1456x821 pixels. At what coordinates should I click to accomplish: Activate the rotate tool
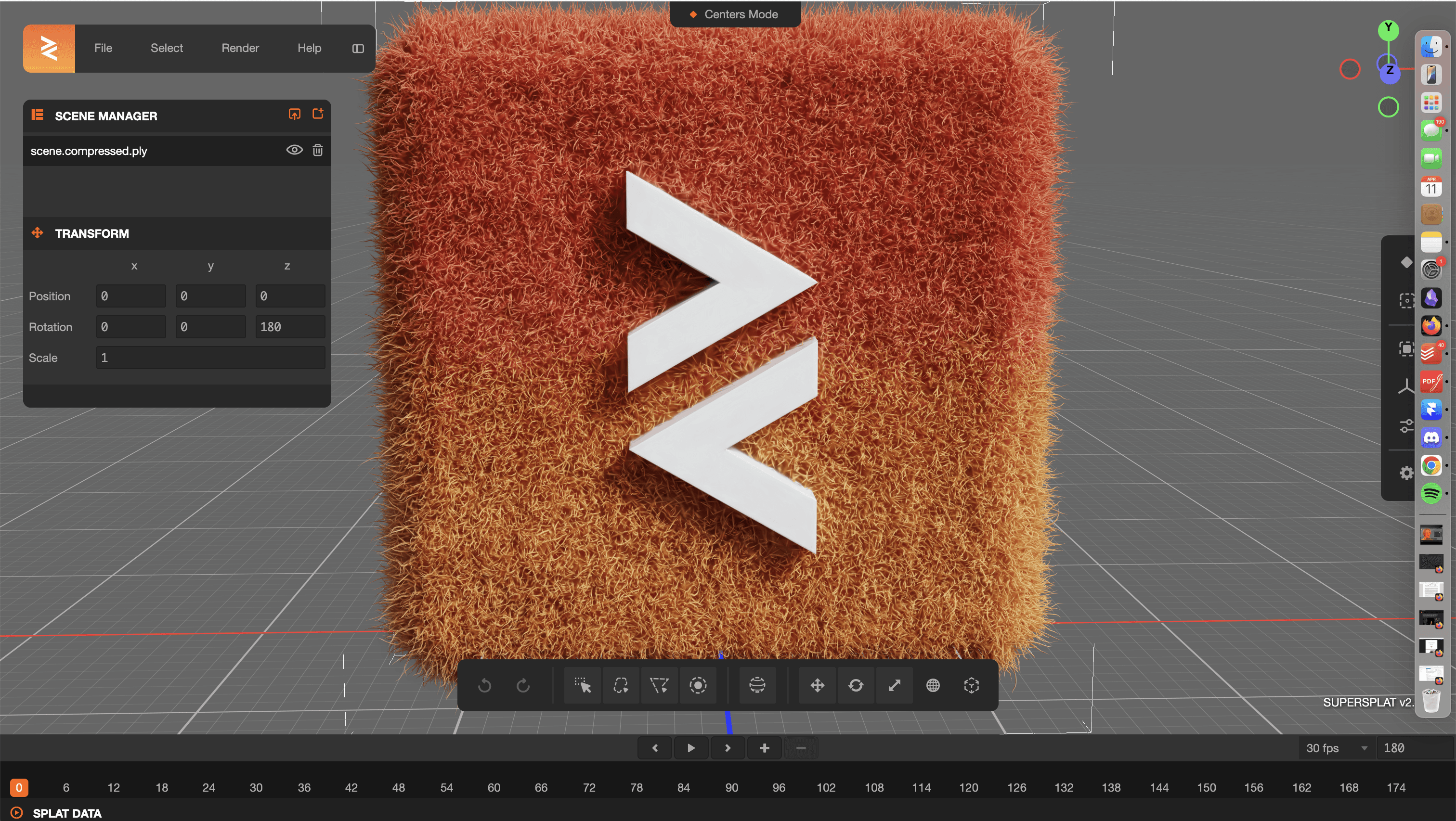[856, 685]
